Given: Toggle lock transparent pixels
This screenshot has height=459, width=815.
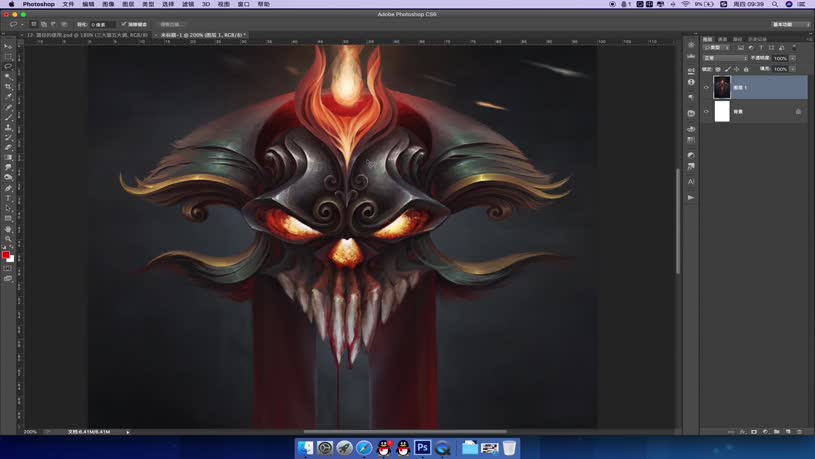Looking at the screenshot, I should [718, 69].
